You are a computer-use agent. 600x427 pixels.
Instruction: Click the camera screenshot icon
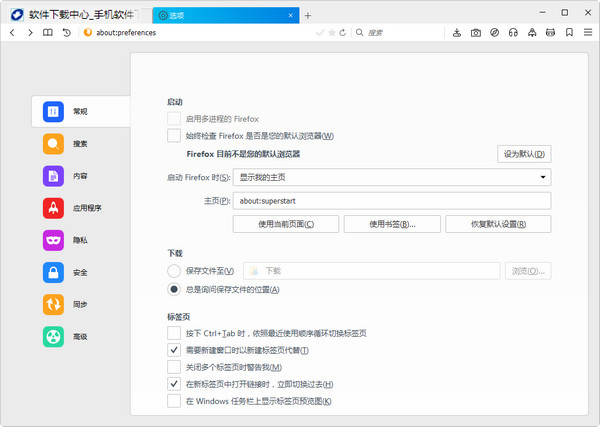pyautogui.click(x=476, y=33)
